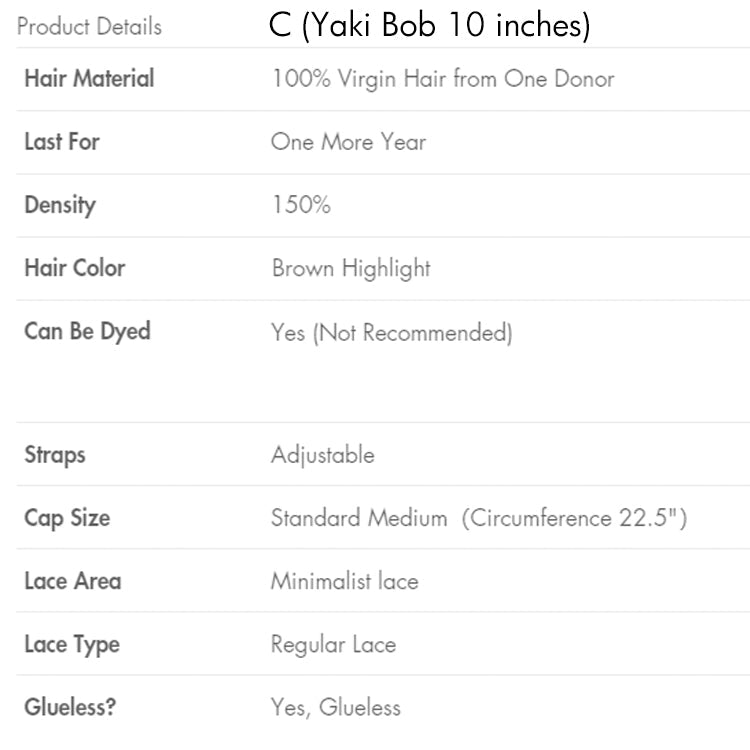Image resolution: width=750 pixels, height=750 pixels.
Task: Click the Density label
Action: coord(60,205)
